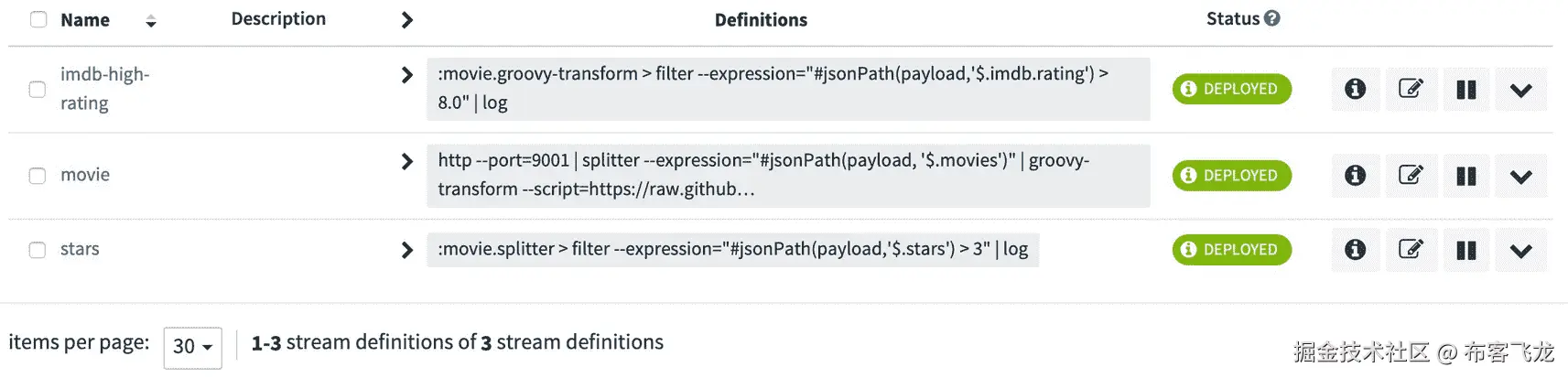Edit the imdb-high-rating stream
Image resolution: width=1568 pixels, height=378 pixels.
[x=1411, y=89]
